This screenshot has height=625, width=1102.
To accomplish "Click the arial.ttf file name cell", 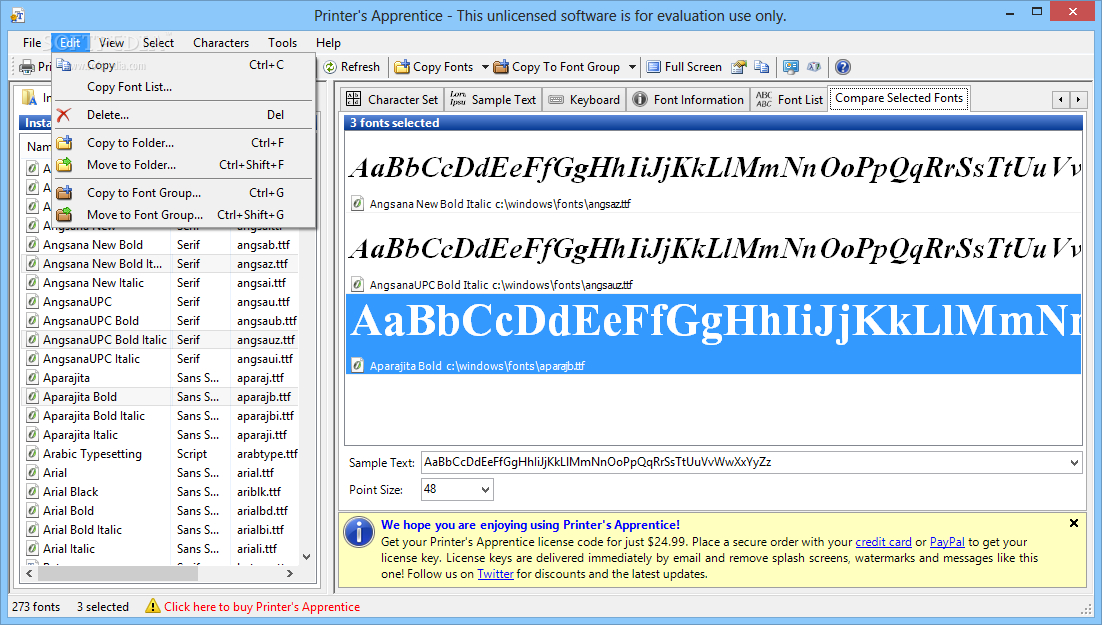I will [255, 472].
